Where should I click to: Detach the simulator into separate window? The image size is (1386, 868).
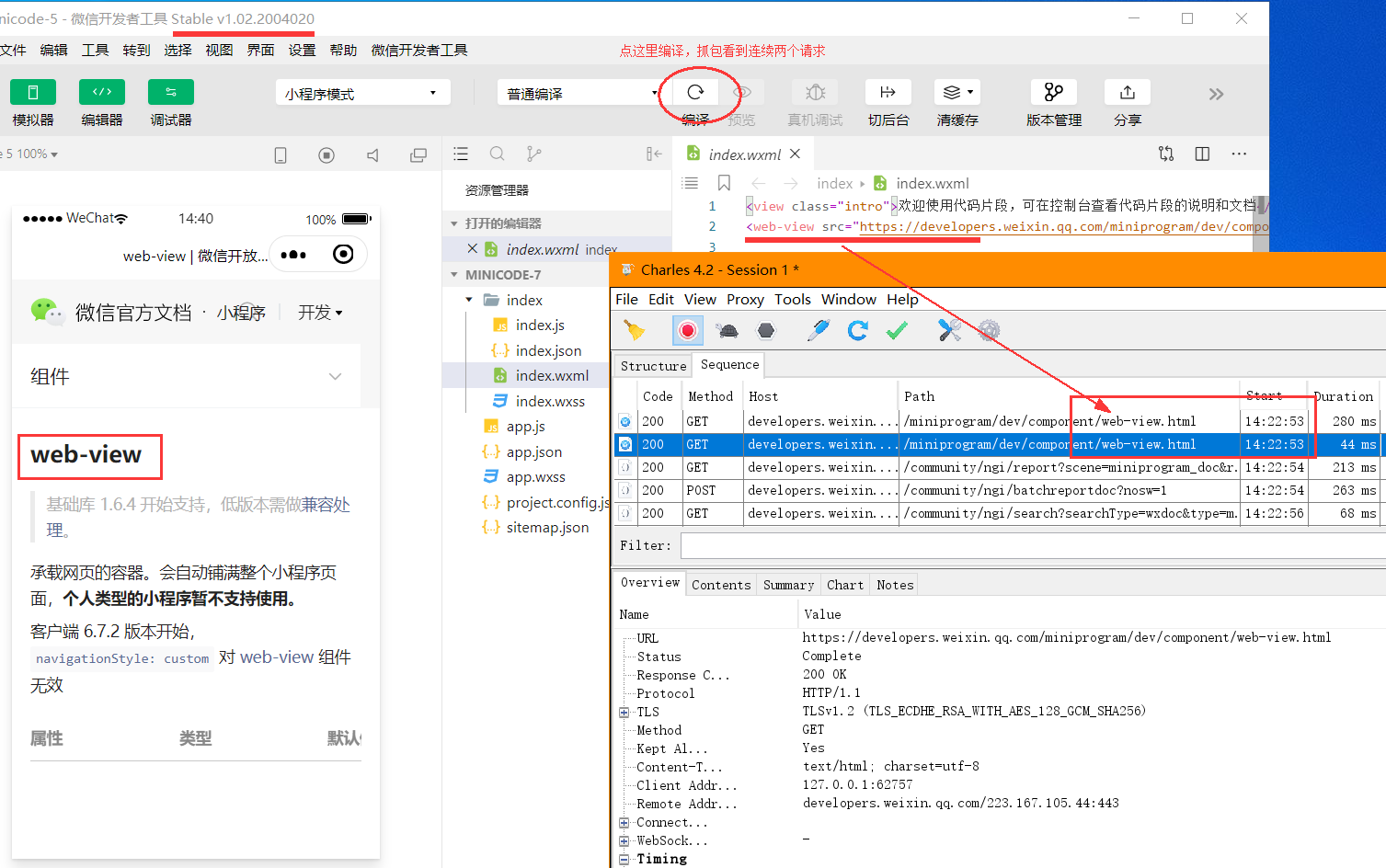pos(418,155)
